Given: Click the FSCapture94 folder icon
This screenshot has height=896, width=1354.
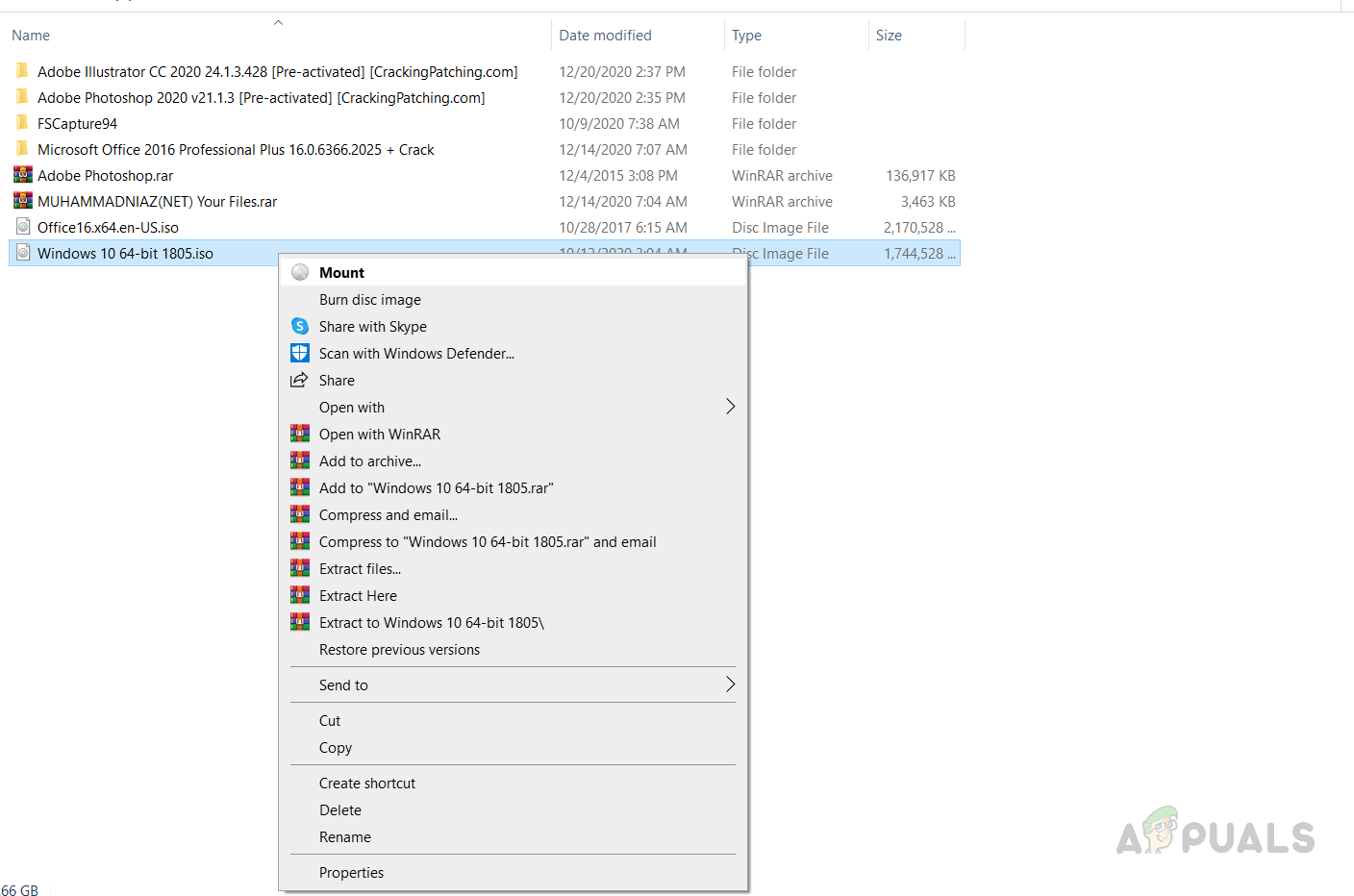Looking at the screenshot, I should pyautogui.click(x=22, y=123).
